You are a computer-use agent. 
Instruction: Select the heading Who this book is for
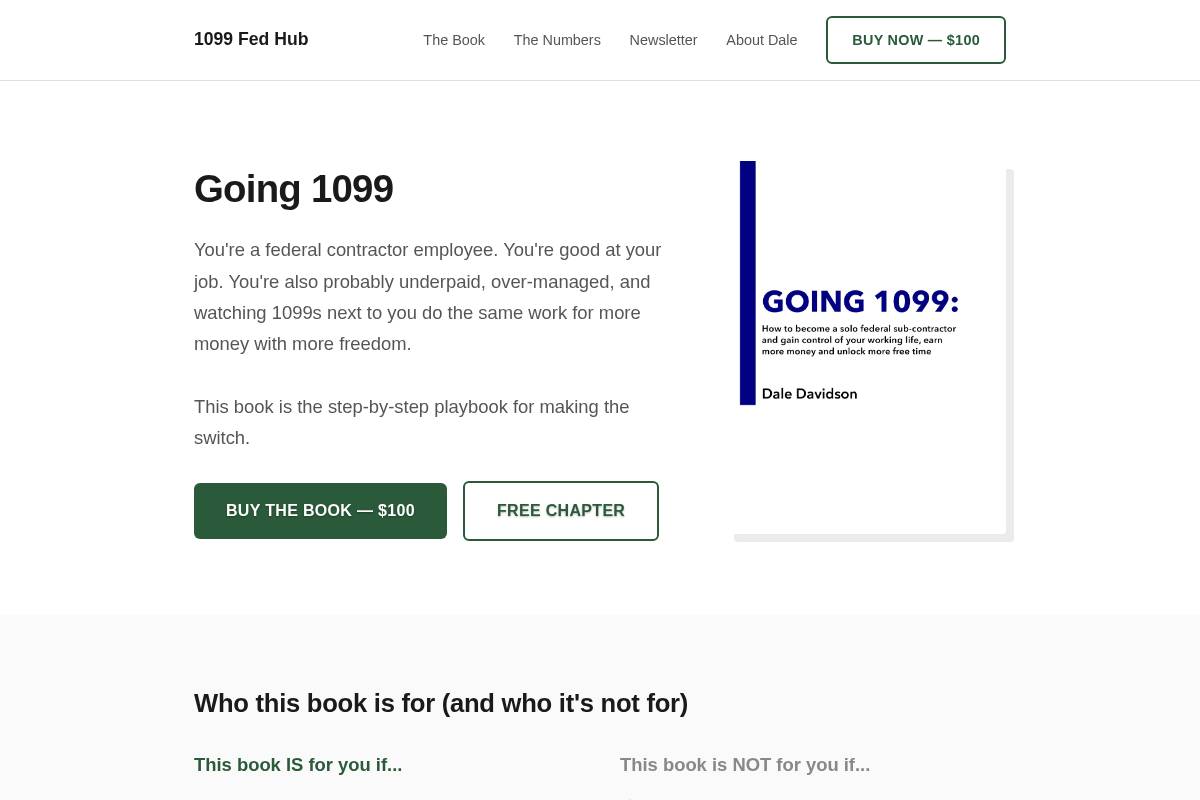coord(441,703)
